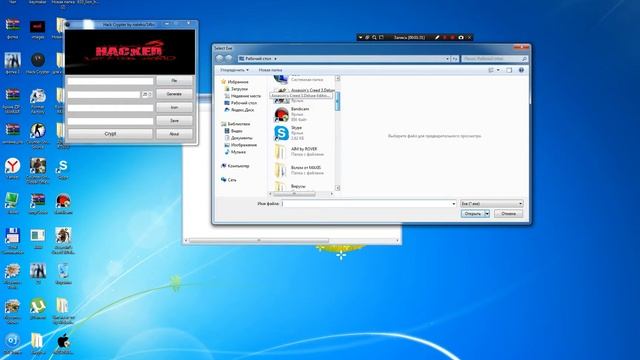Click the file list vertical scrollbar thumb

tap(338, 101)
